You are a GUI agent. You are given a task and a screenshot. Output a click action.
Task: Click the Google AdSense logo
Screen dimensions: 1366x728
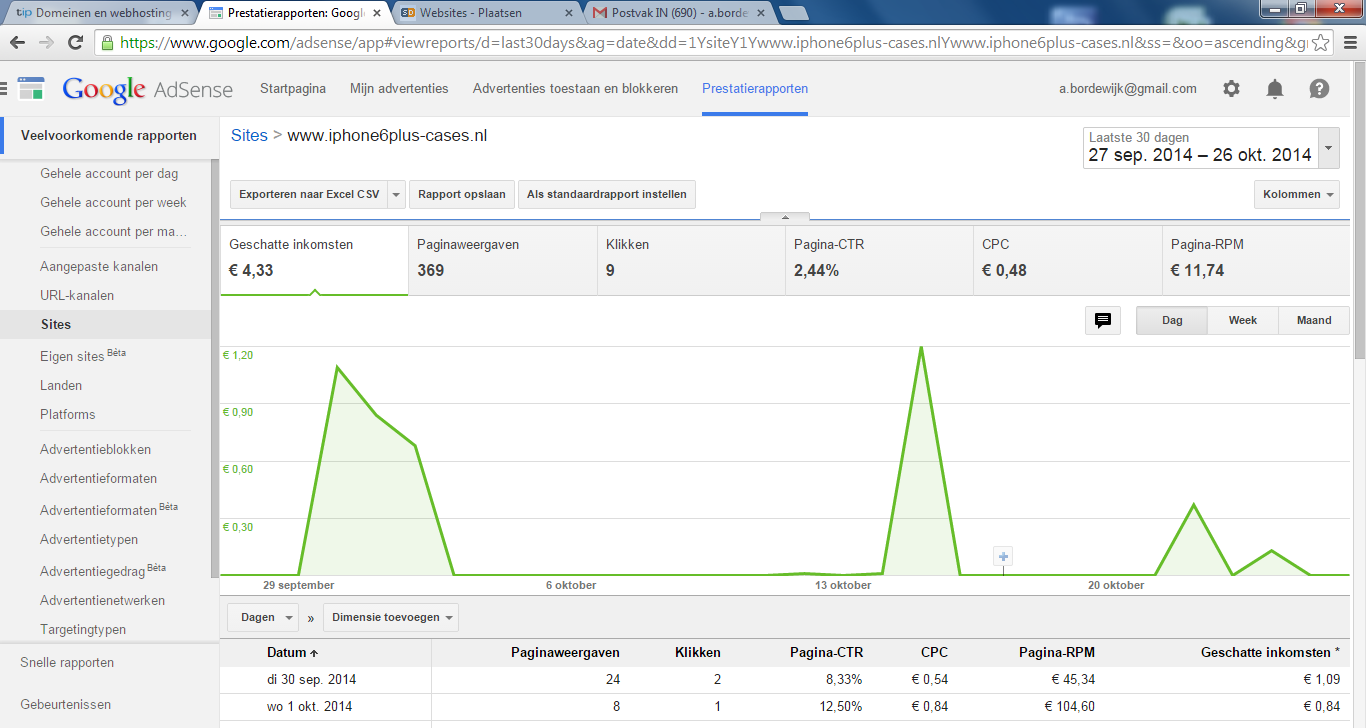(148, 89)
